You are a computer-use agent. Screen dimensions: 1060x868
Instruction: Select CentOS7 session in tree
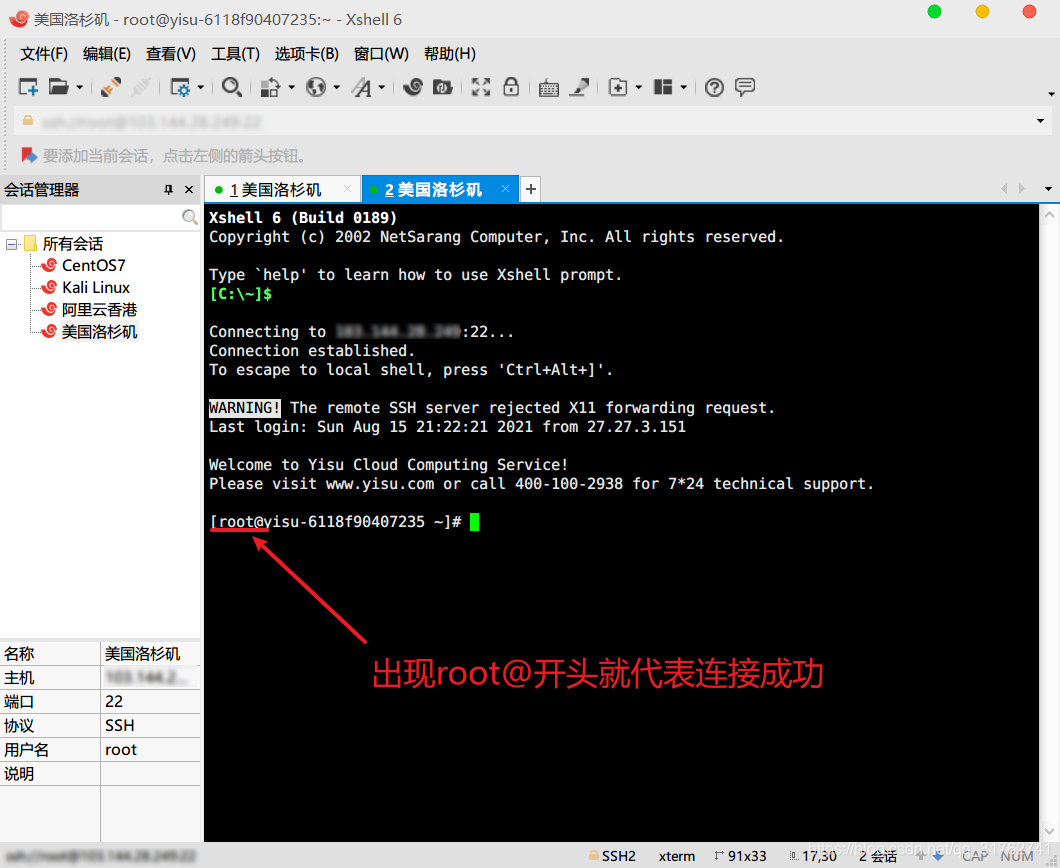point(93,266)
